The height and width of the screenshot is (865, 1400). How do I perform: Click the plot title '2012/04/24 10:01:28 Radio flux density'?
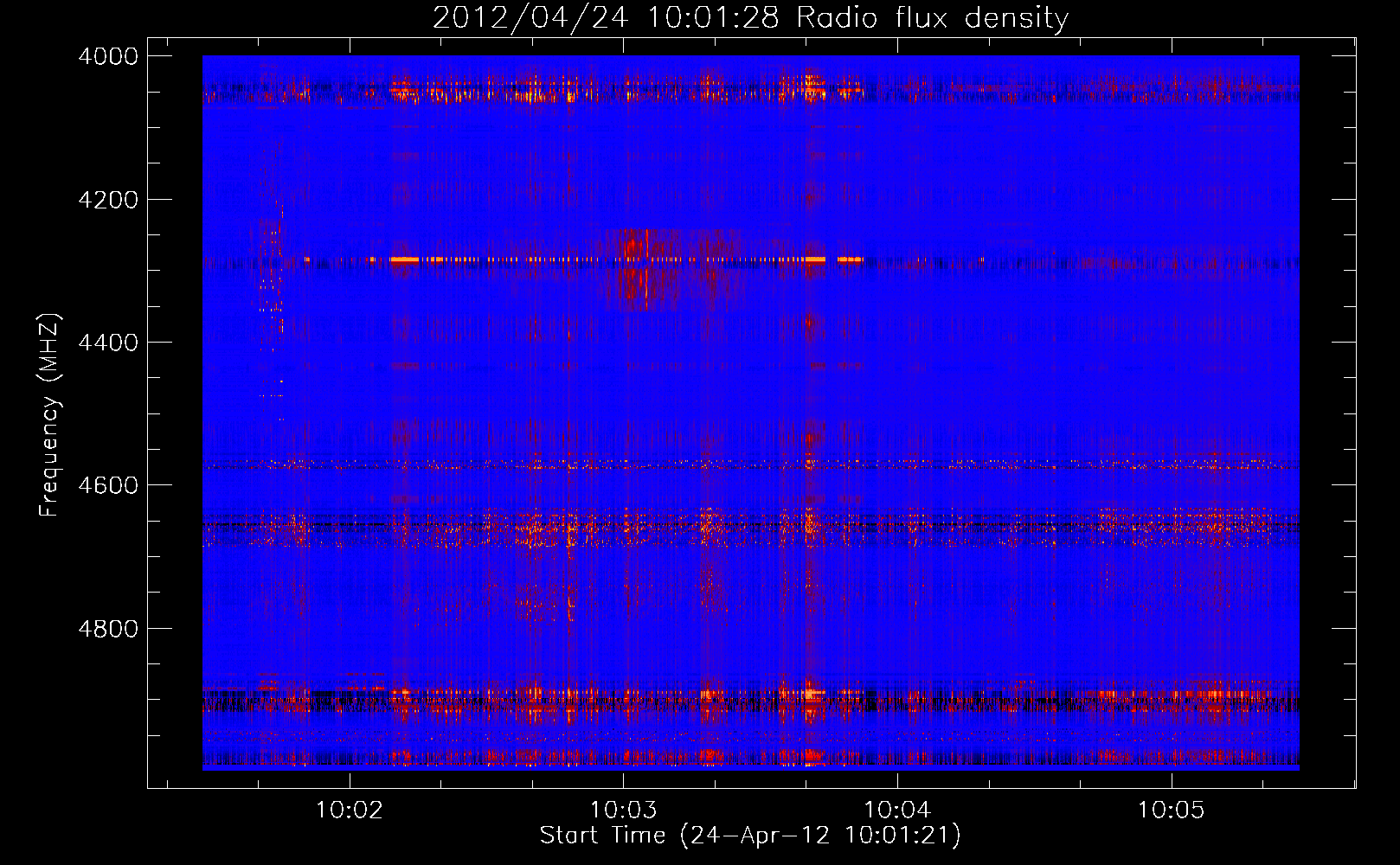[750, 17]
